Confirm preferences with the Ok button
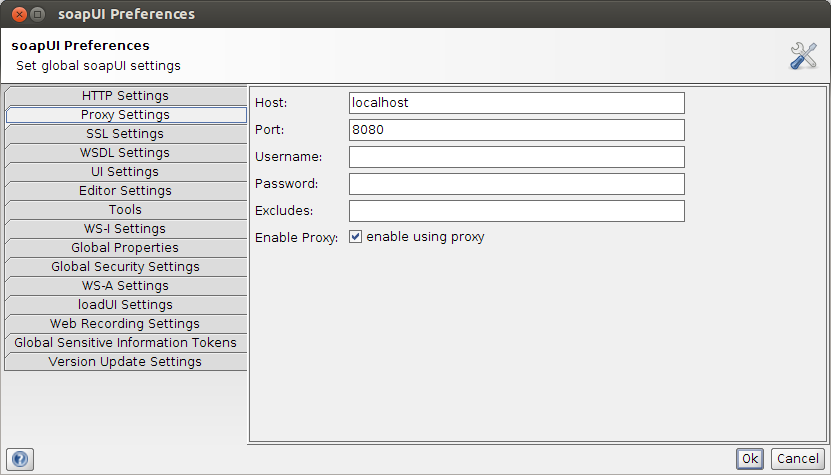This screenshot has width=831, height=475. click(749, 459)
